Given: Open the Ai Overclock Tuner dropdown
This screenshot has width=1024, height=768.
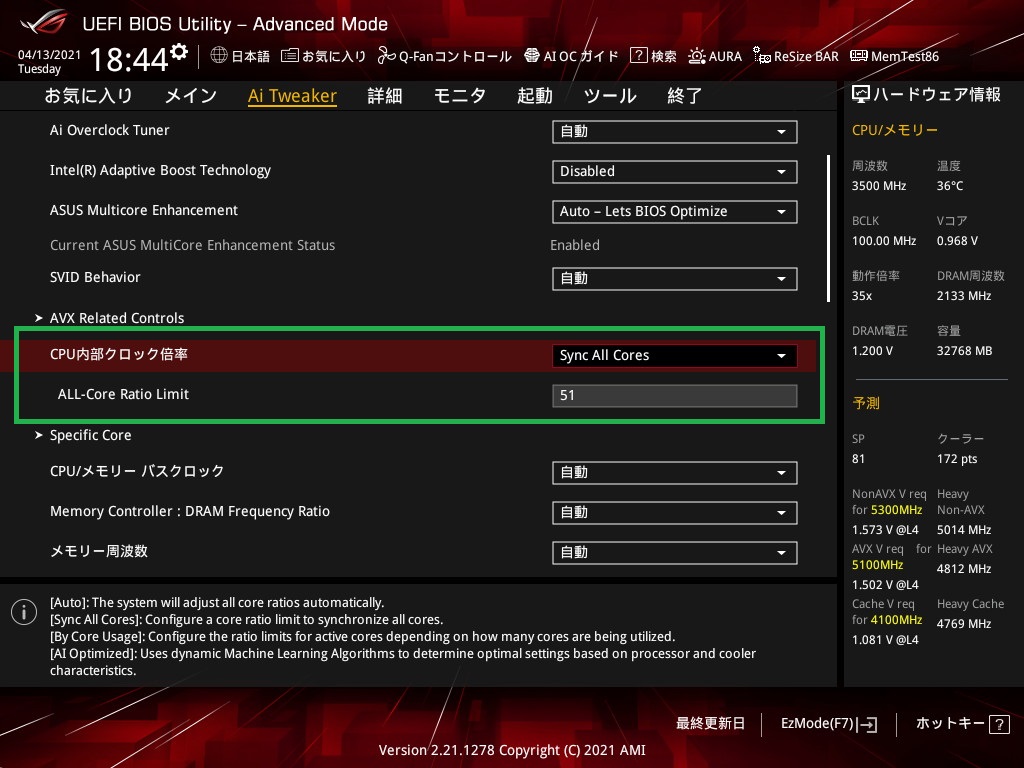Looking at the screenshot, I should 674,131.
